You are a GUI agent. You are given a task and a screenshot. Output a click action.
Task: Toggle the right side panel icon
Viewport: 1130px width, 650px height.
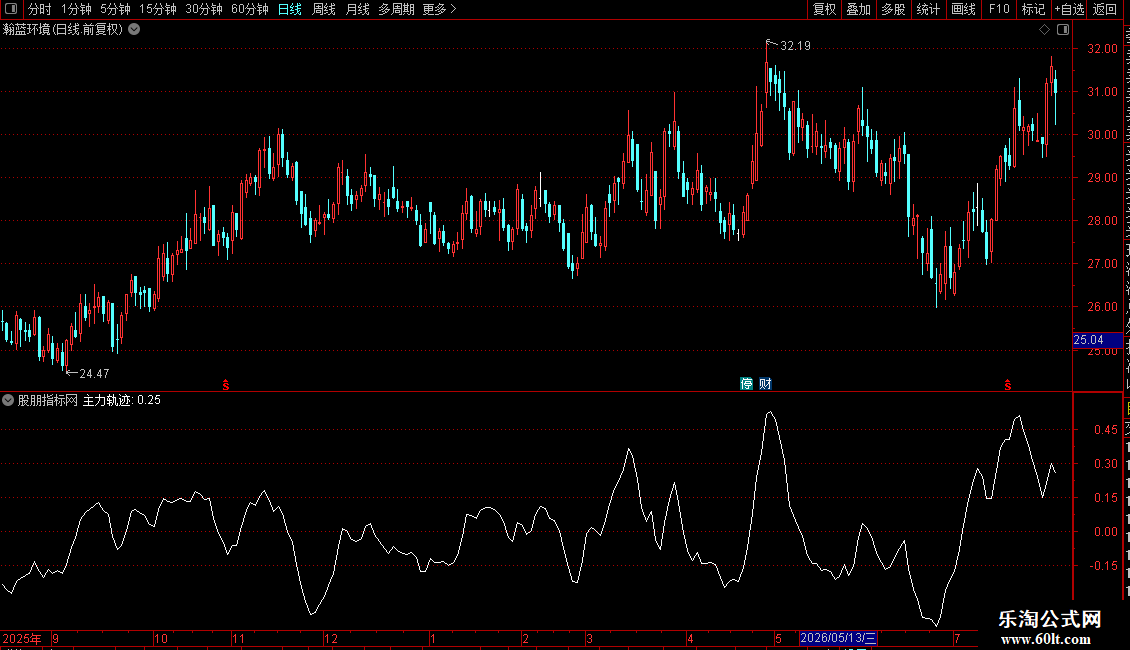coord(1063,30)
